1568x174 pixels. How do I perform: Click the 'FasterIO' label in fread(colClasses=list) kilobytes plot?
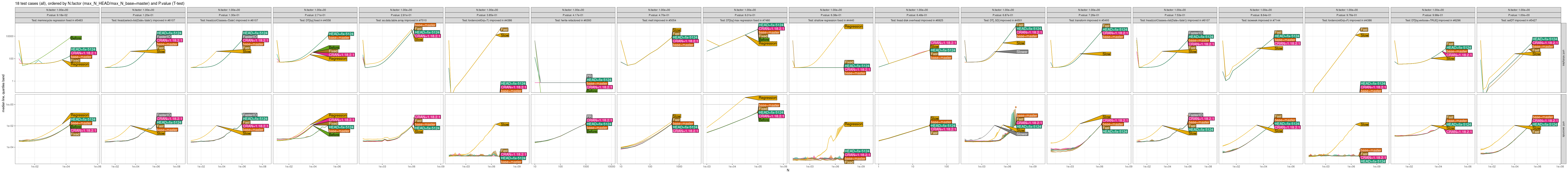[x=1195, y=33]
